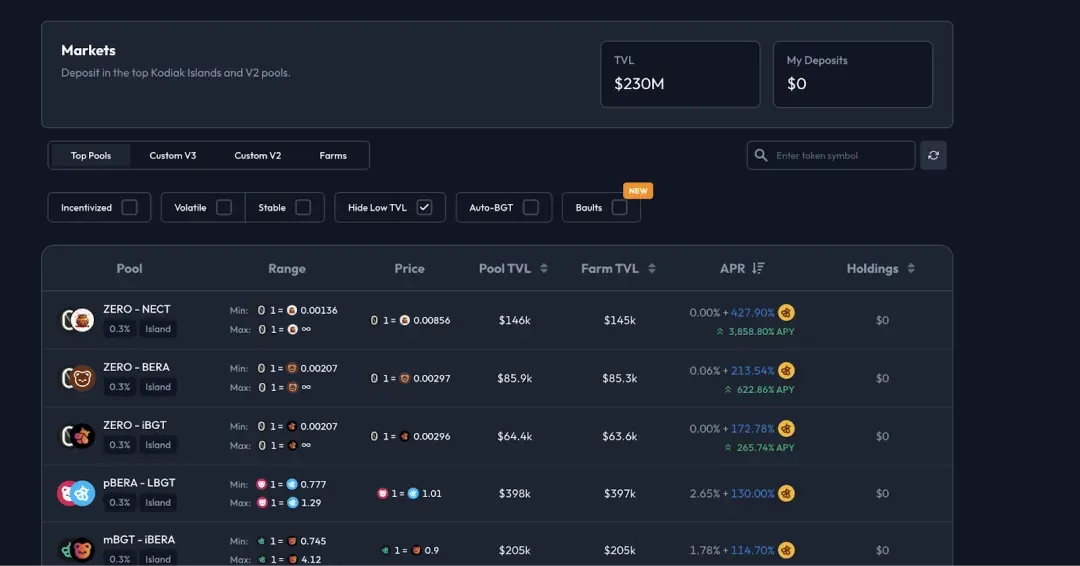1080x566 pixels.
Task: Enable the Incentivized checkbox
Action: pyautogui.click(x=129, y=207)
